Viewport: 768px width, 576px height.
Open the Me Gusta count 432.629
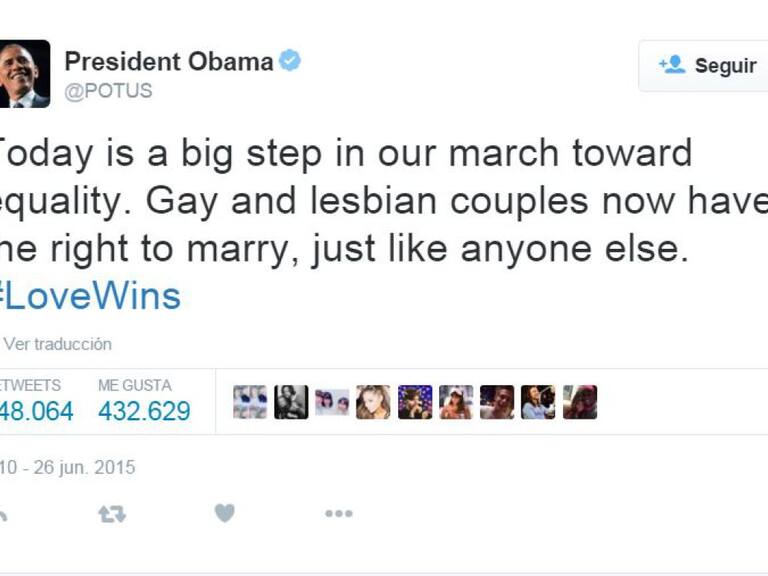coord(144,411)
